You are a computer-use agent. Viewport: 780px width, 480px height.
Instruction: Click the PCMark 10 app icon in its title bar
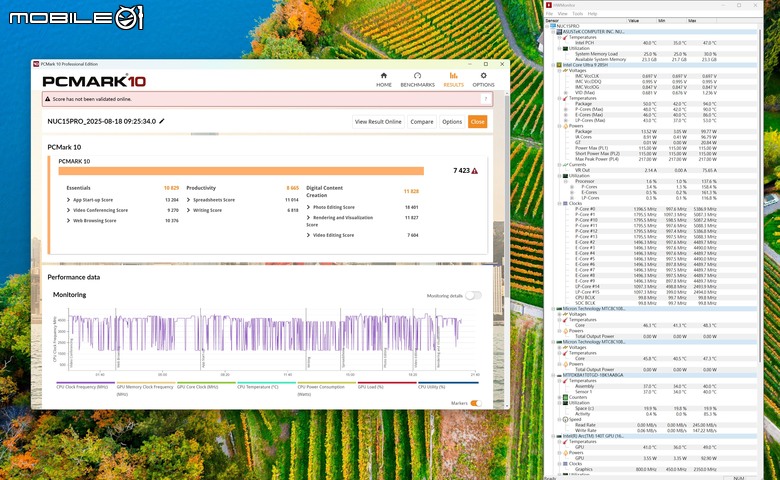[36, 64]
